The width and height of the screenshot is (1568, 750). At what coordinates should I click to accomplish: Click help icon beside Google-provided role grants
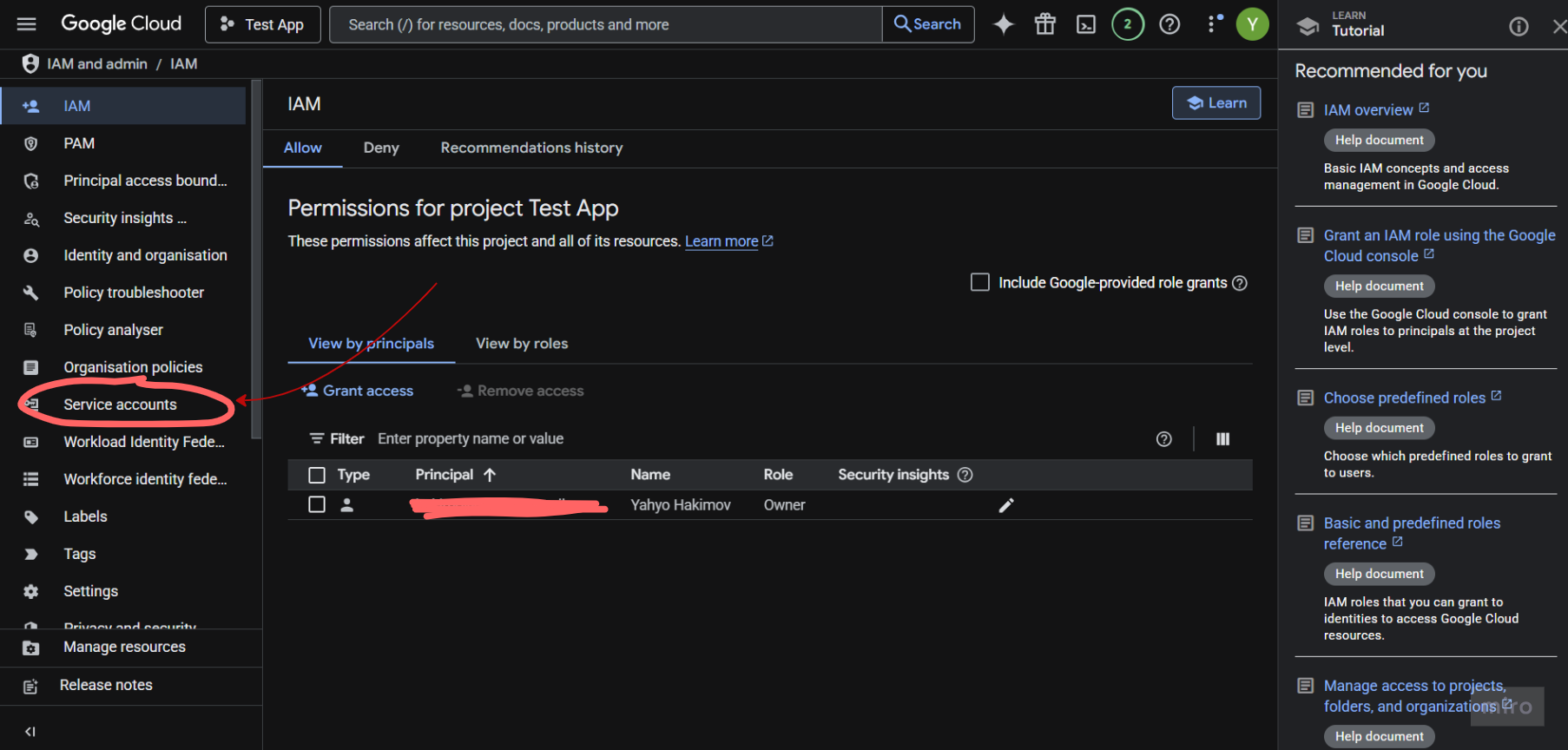(1240, 283)
